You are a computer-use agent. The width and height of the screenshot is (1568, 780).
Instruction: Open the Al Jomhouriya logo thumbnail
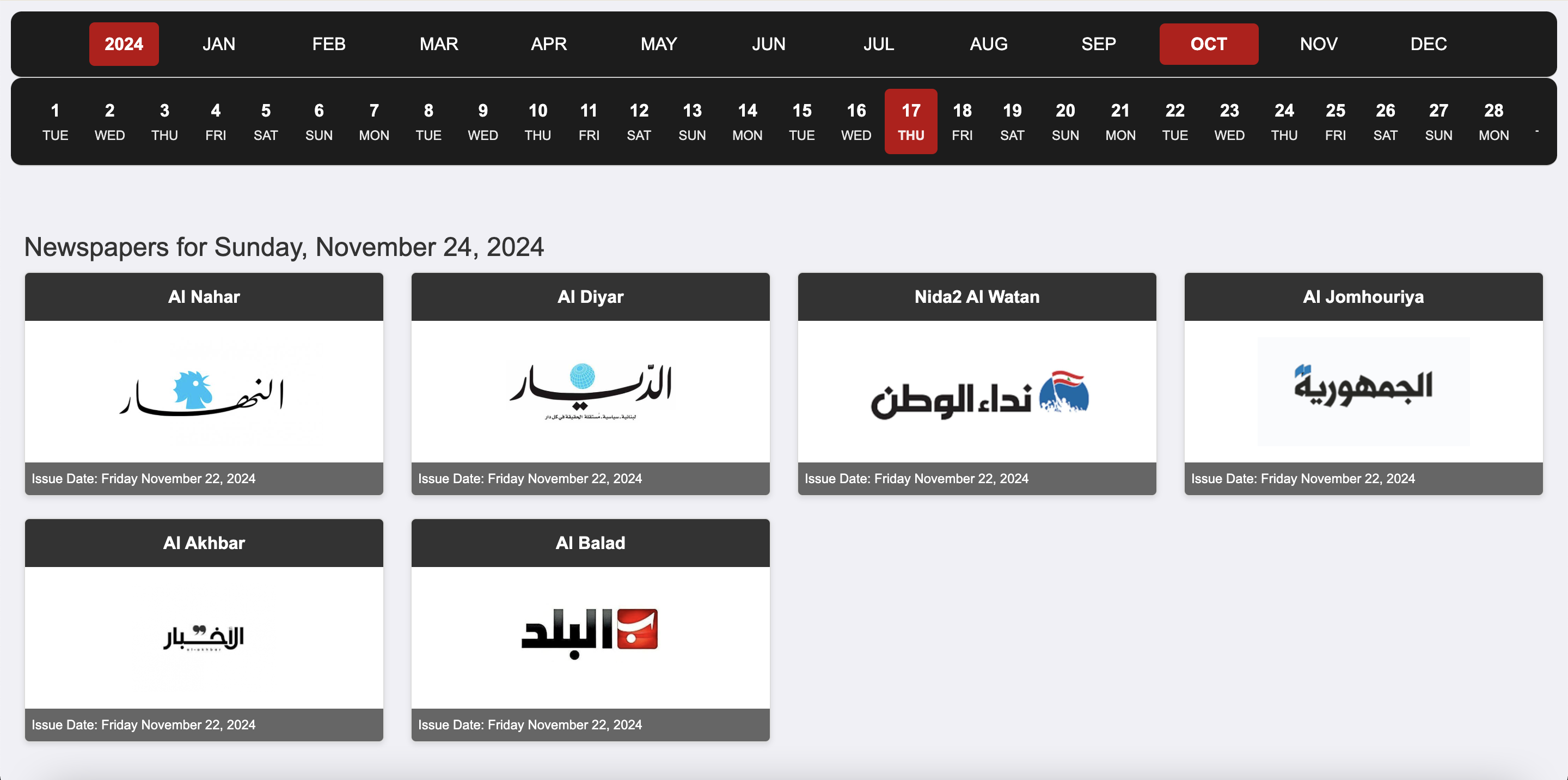point(1363,392)
